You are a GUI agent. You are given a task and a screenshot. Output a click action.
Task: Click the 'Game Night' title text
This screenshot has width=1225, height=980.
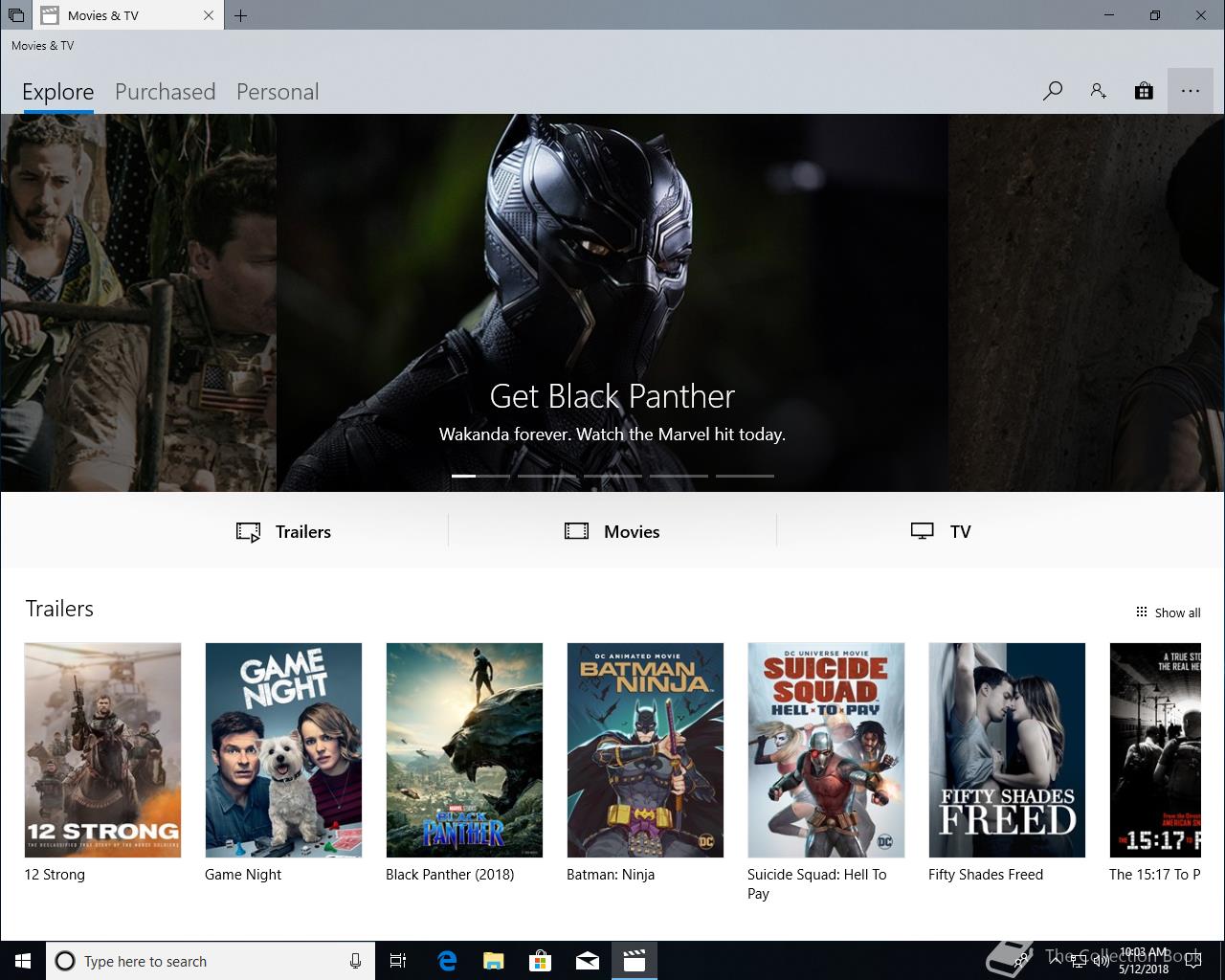click(x=243, y=875)
